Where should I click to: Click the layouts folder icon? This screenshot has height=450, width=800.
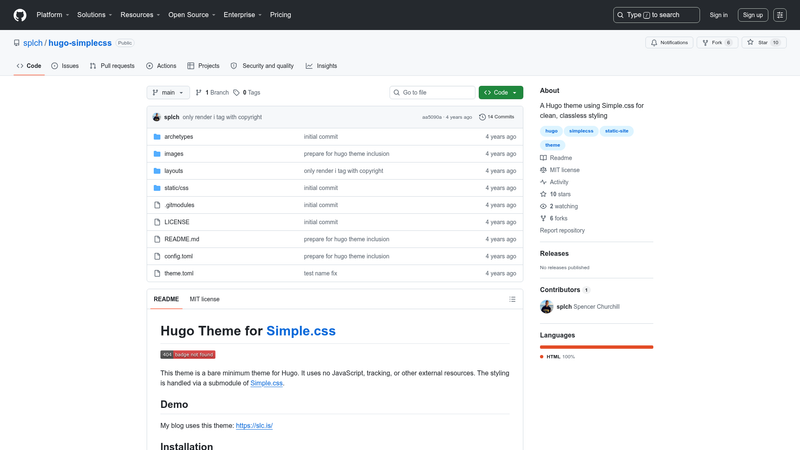157,171
